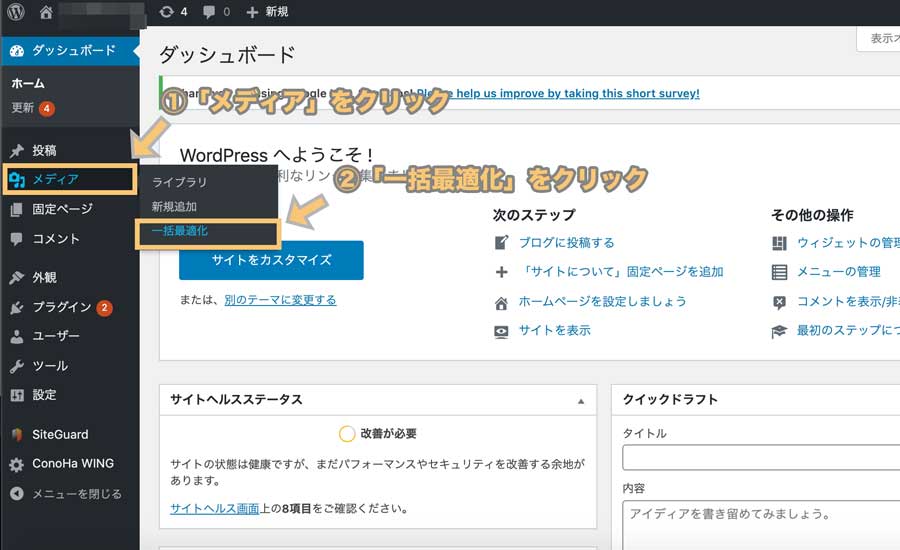The width and height of the screenshot is (900, 550).
Task: Open the プラグイン menu
Action: coord(61,307)
